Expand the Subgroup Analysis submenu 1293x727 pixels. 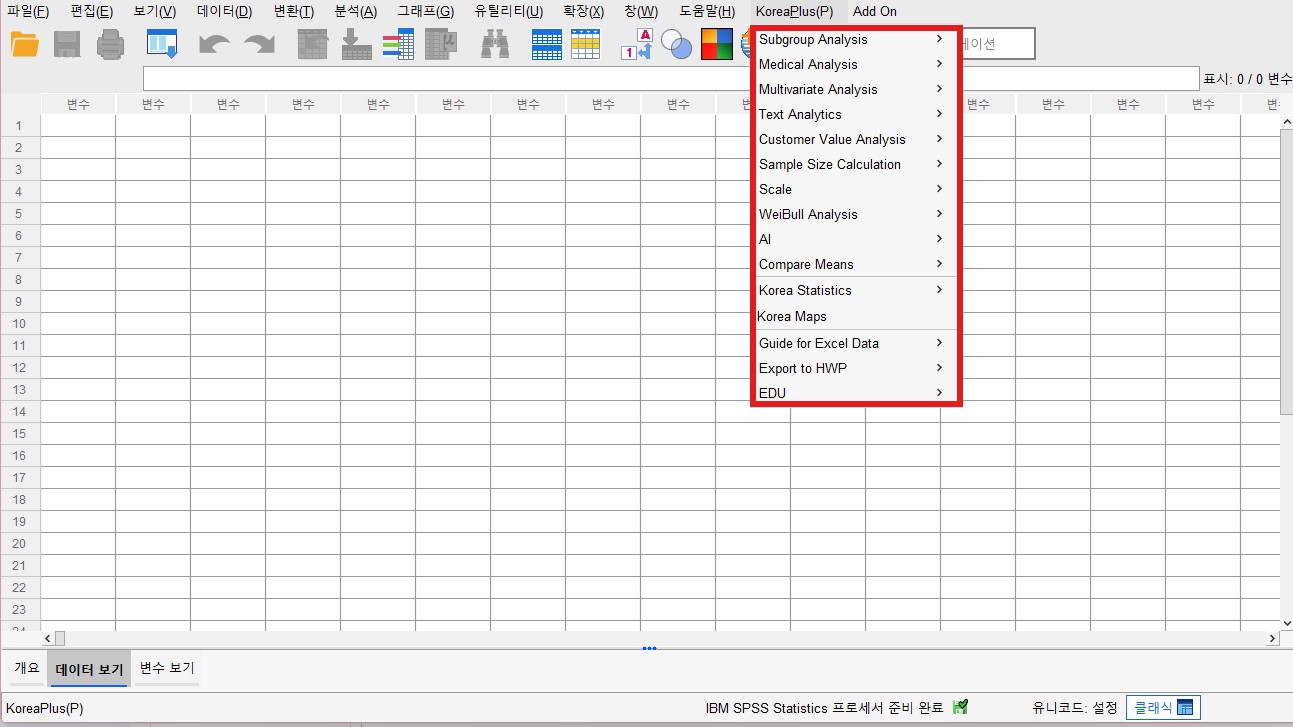[x=854, y=39]
